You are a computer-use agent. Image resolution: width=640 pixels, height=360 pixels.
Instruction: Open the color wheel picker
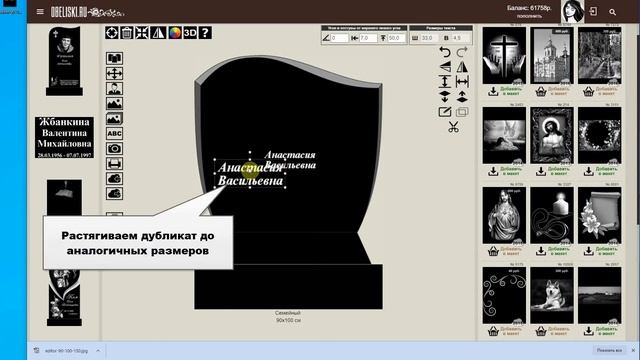175,33
